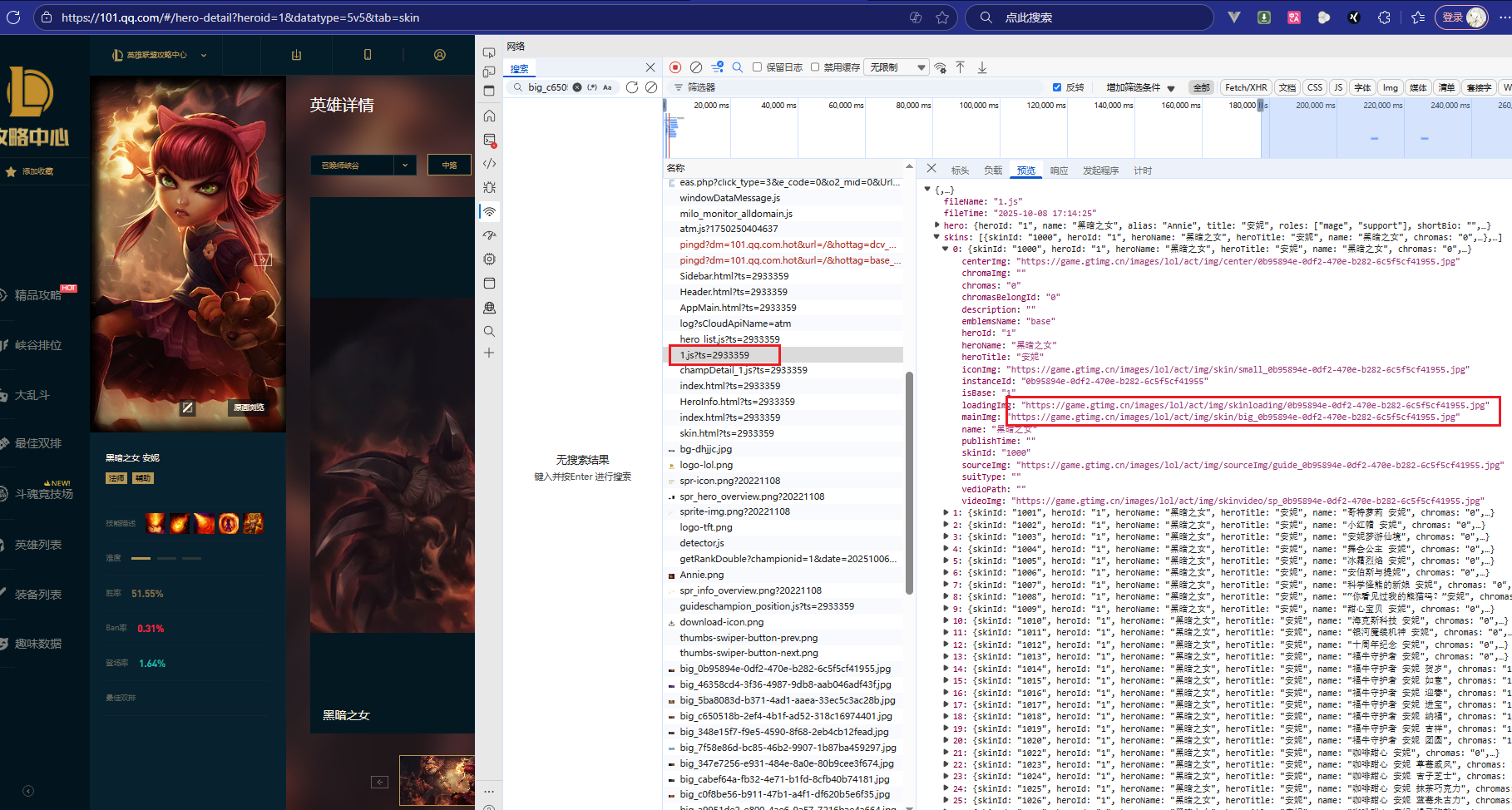The image size is (1512, 810).
Task: Select champDetail_1.js request row
Action: pyautogui.click(x=786, y=370)
